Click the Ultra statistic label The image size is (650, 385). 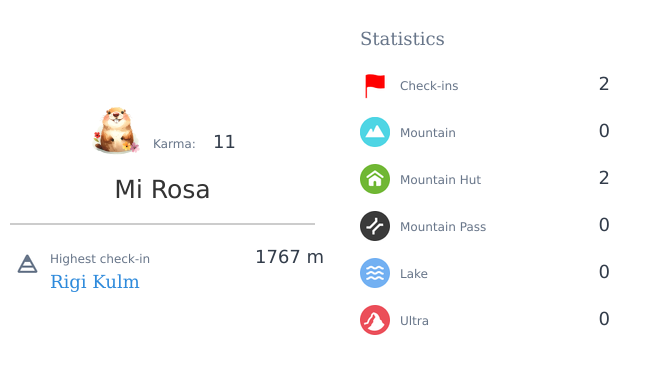click(414, 321)
